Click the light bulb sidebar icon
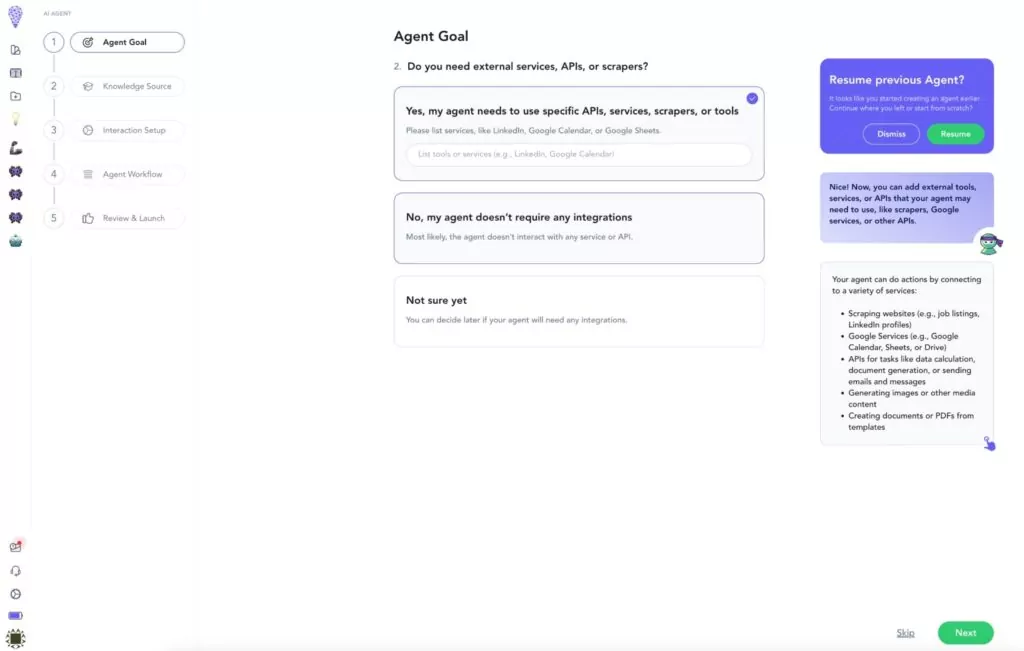Image resolution: width=1024 pixels, height=651 pixels. tap(16, 119)
